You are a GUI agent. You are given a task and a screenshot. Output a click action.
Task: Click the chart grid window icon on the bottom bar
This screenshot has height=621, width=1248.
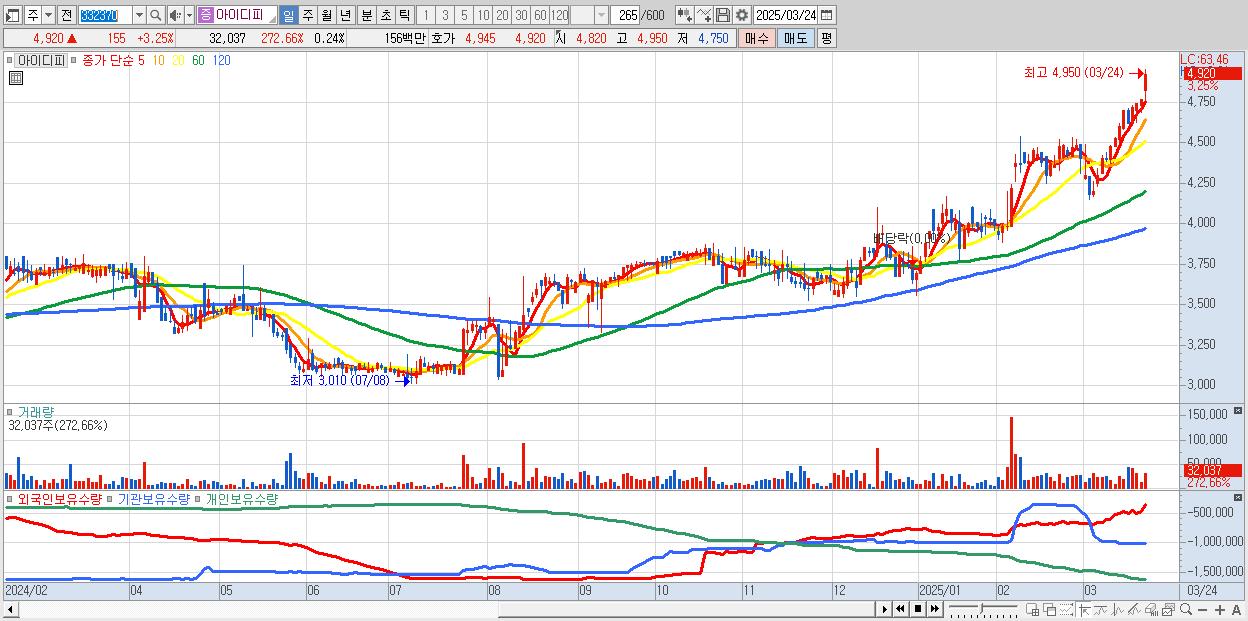click(1033, 610)
